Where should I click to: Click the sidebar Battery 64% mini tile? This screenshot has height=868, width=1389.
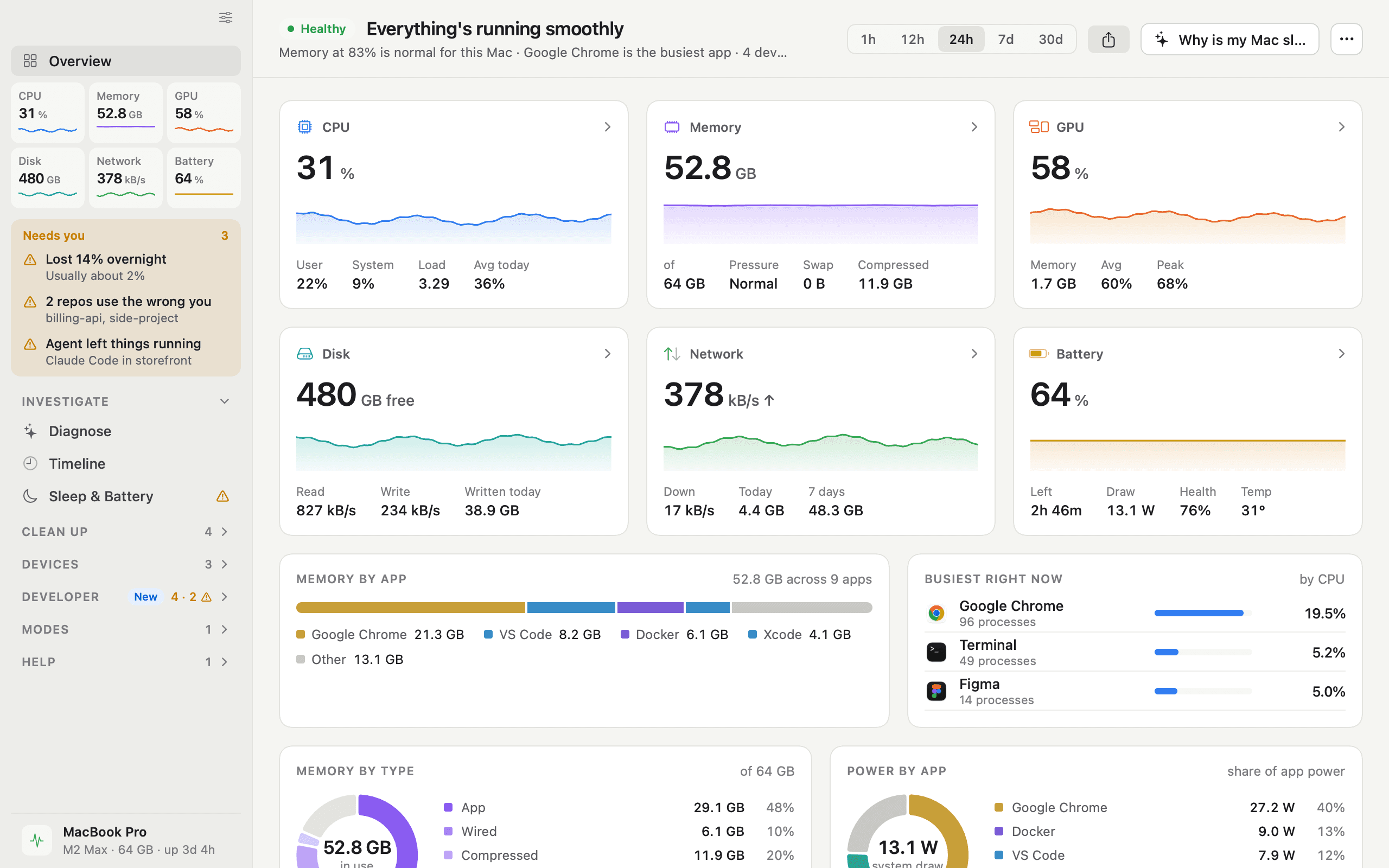pos(204,177)
